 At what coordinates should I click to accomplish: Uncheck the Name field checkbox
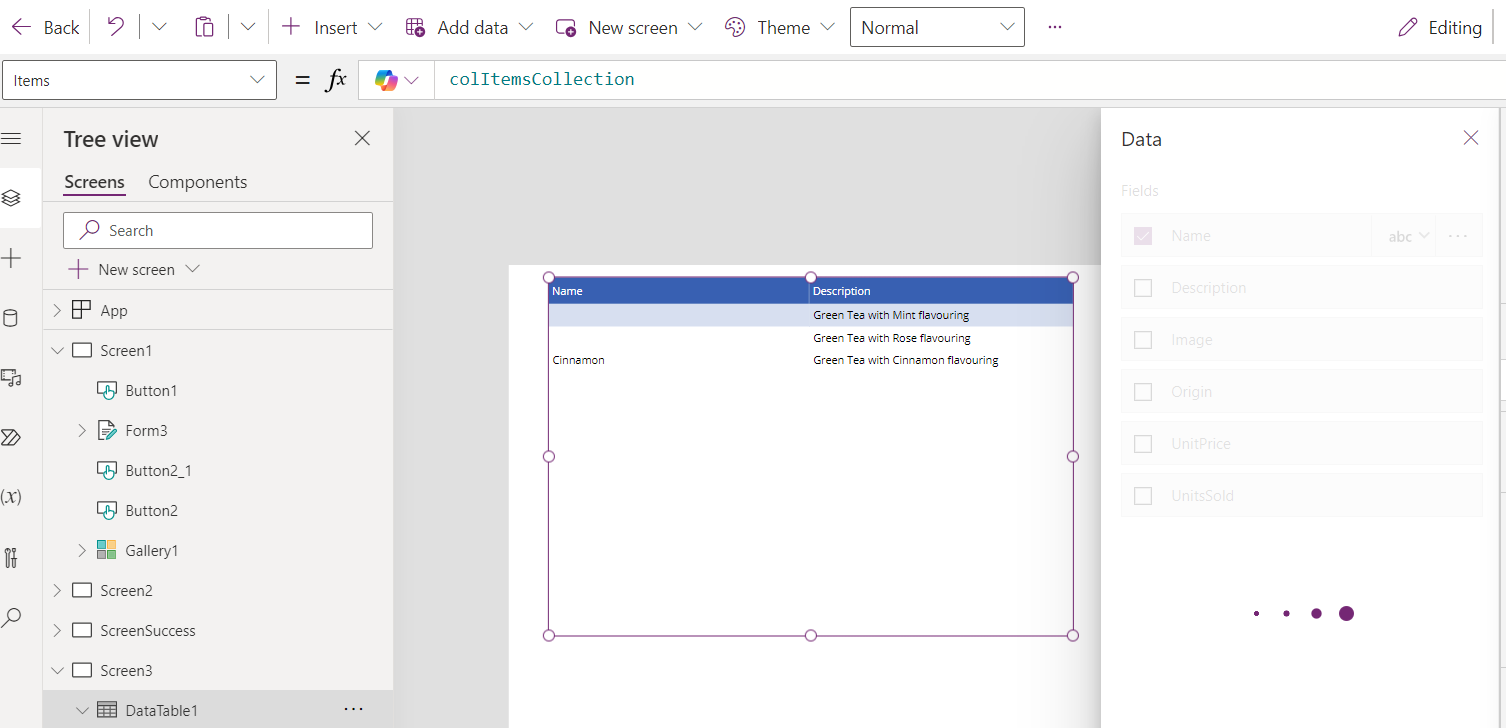pos(1143,236)
